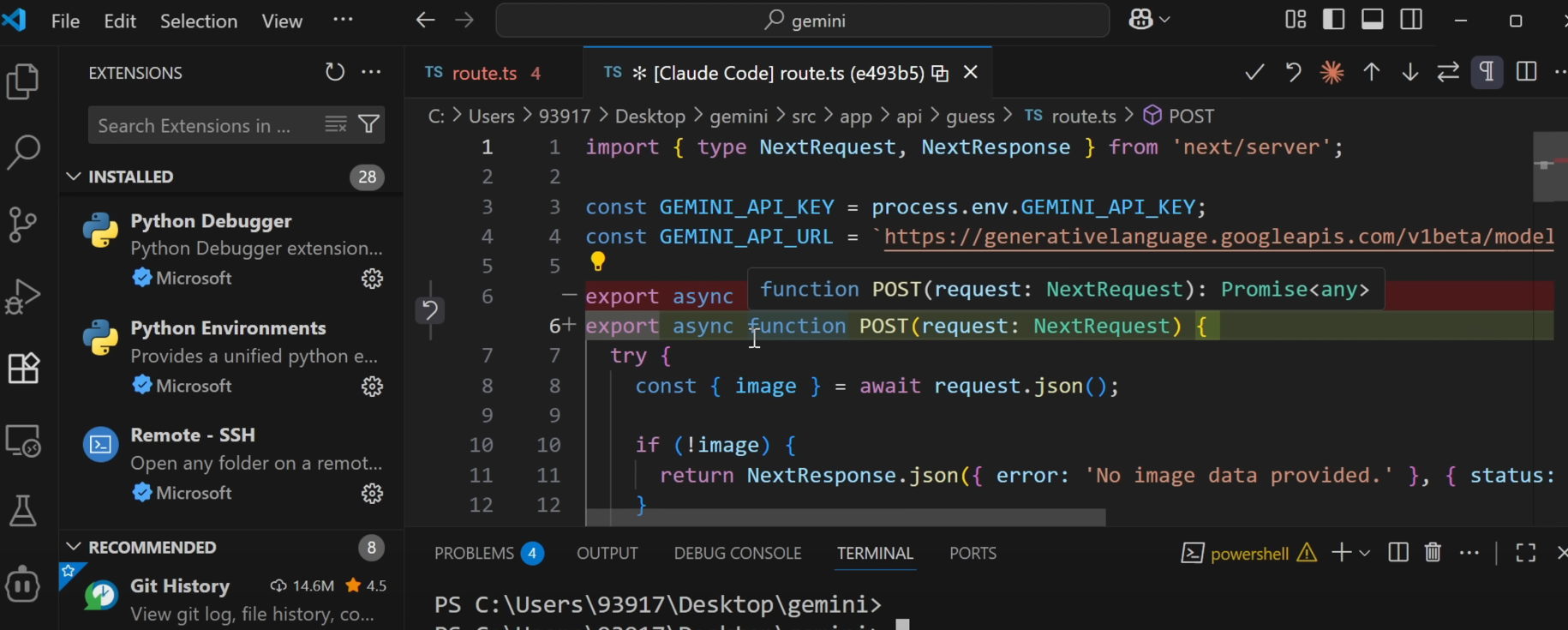1568x630 pixels.
Task: Open Manage gear for Python Debugger
Action: [x=372, y=279]
